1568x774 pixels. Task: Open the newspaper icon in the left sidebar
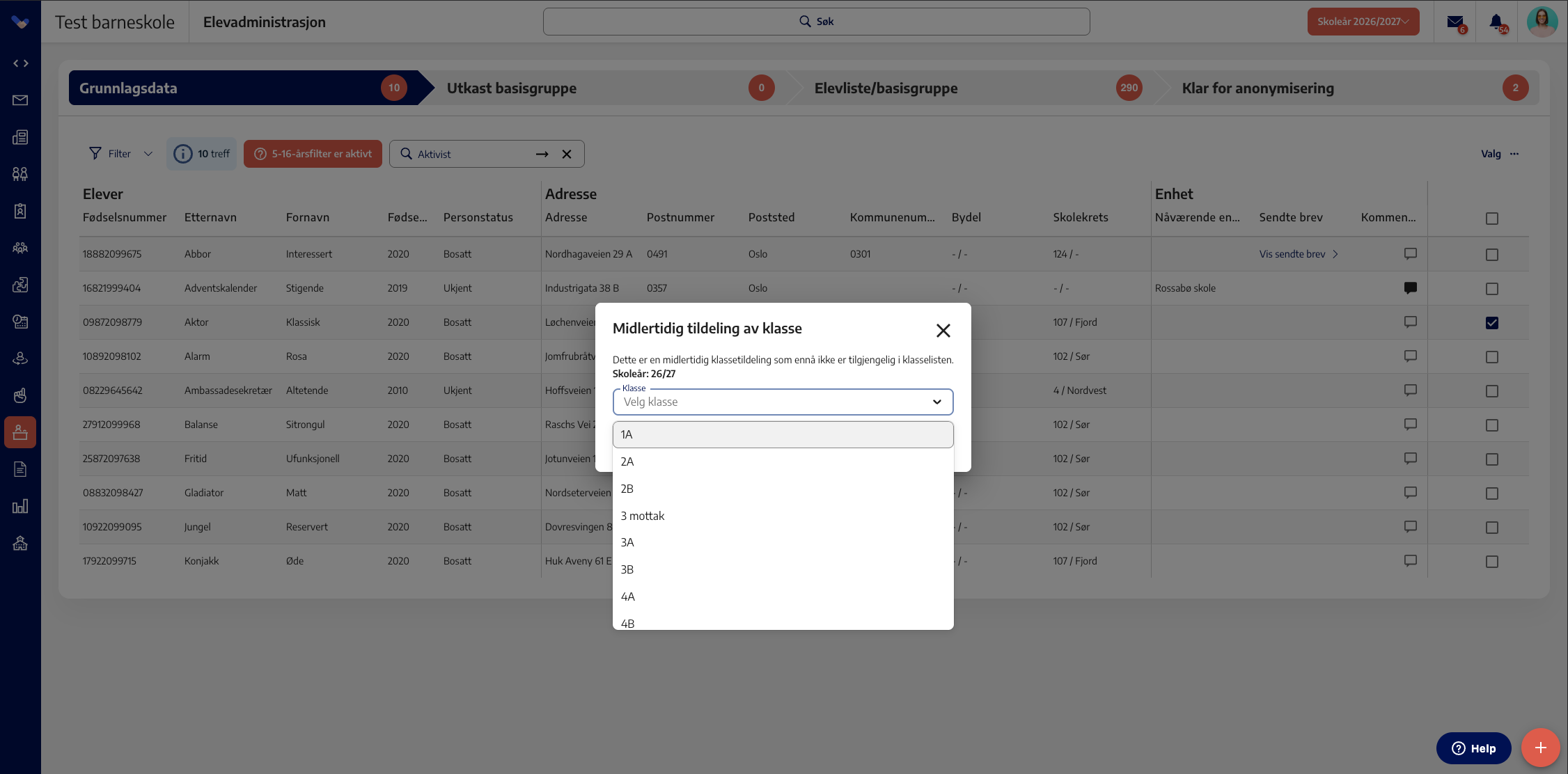point(20,137)
